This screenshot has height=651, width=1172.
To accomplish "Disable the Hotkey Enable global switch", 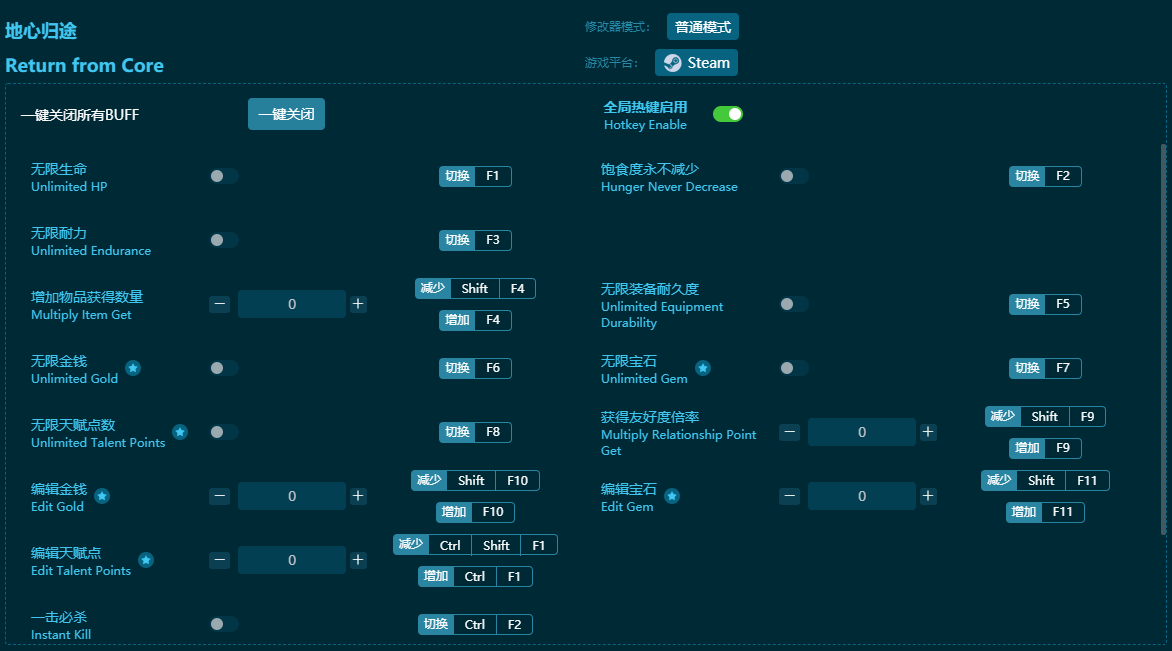I will pos(728,114).
